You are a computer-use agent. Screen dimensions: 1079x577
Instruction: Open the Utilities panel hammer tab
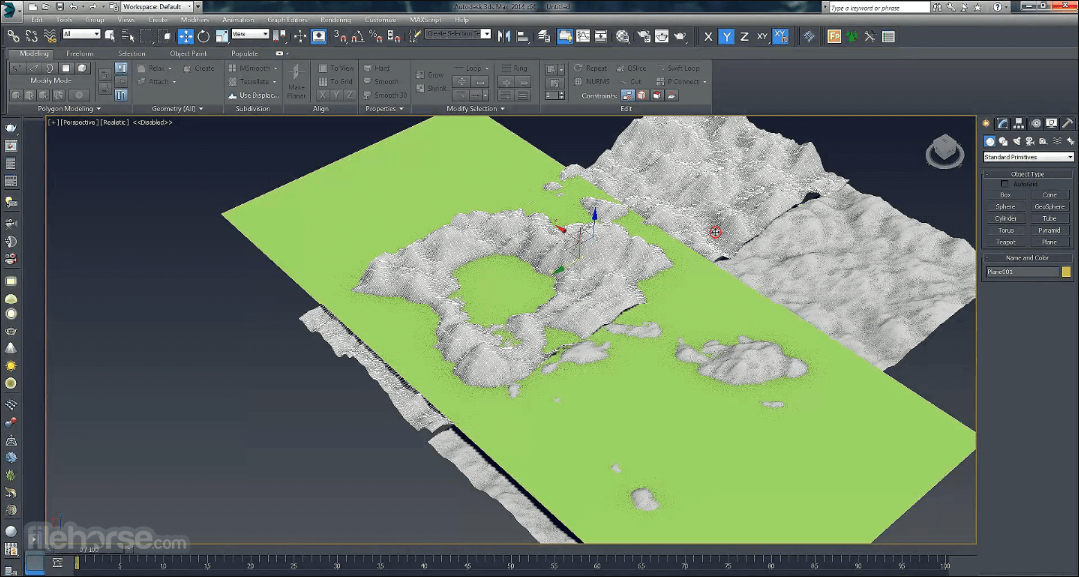coord(1067,123)
